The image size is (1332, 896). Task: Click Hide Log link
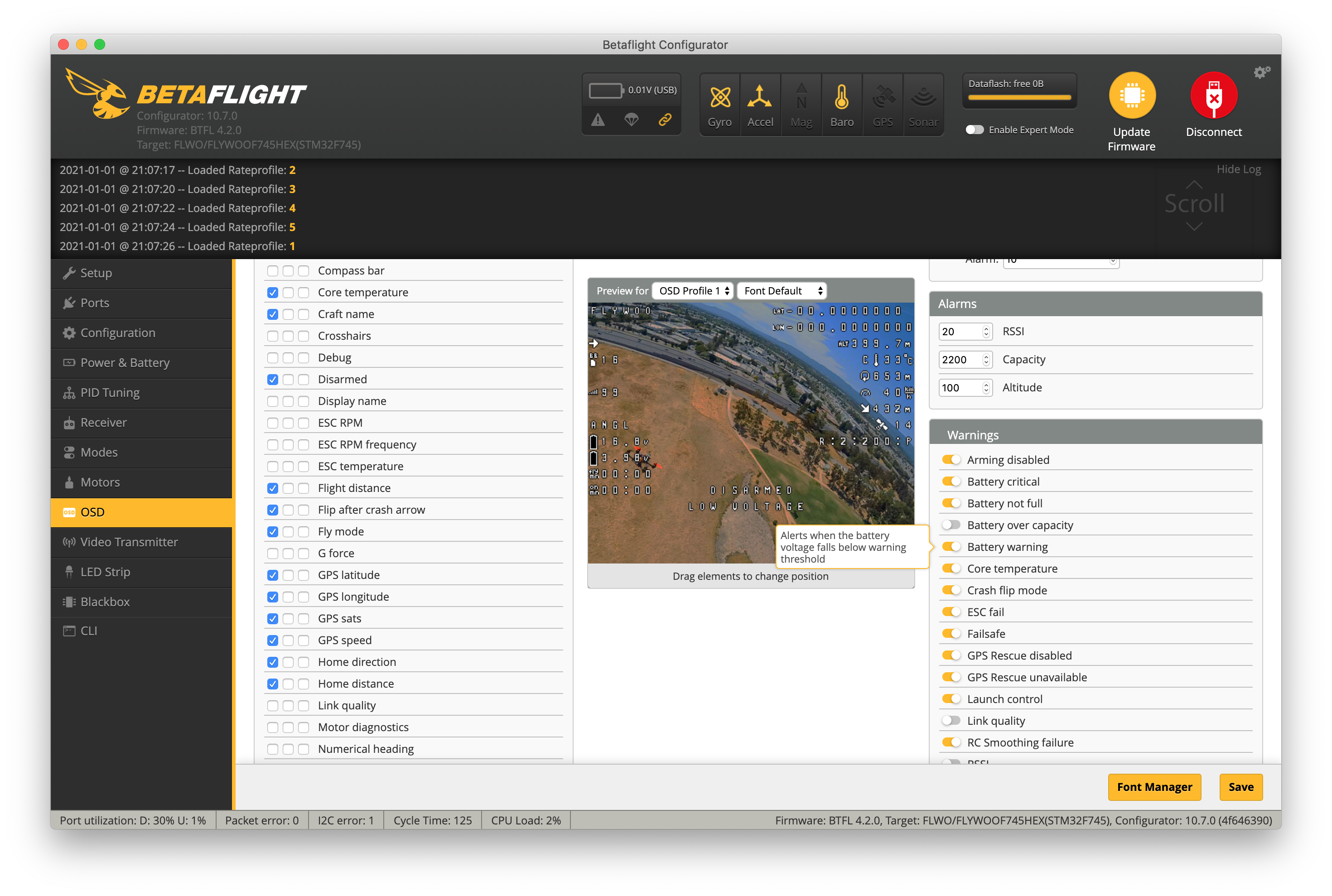click(1238, 169)
